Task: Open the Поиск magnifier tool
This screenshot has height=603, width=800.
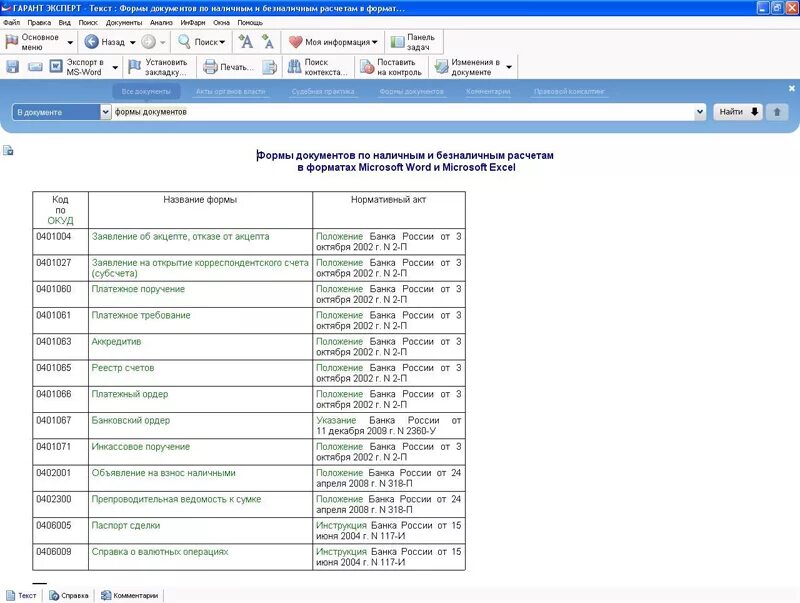Action: click(184, 42)
